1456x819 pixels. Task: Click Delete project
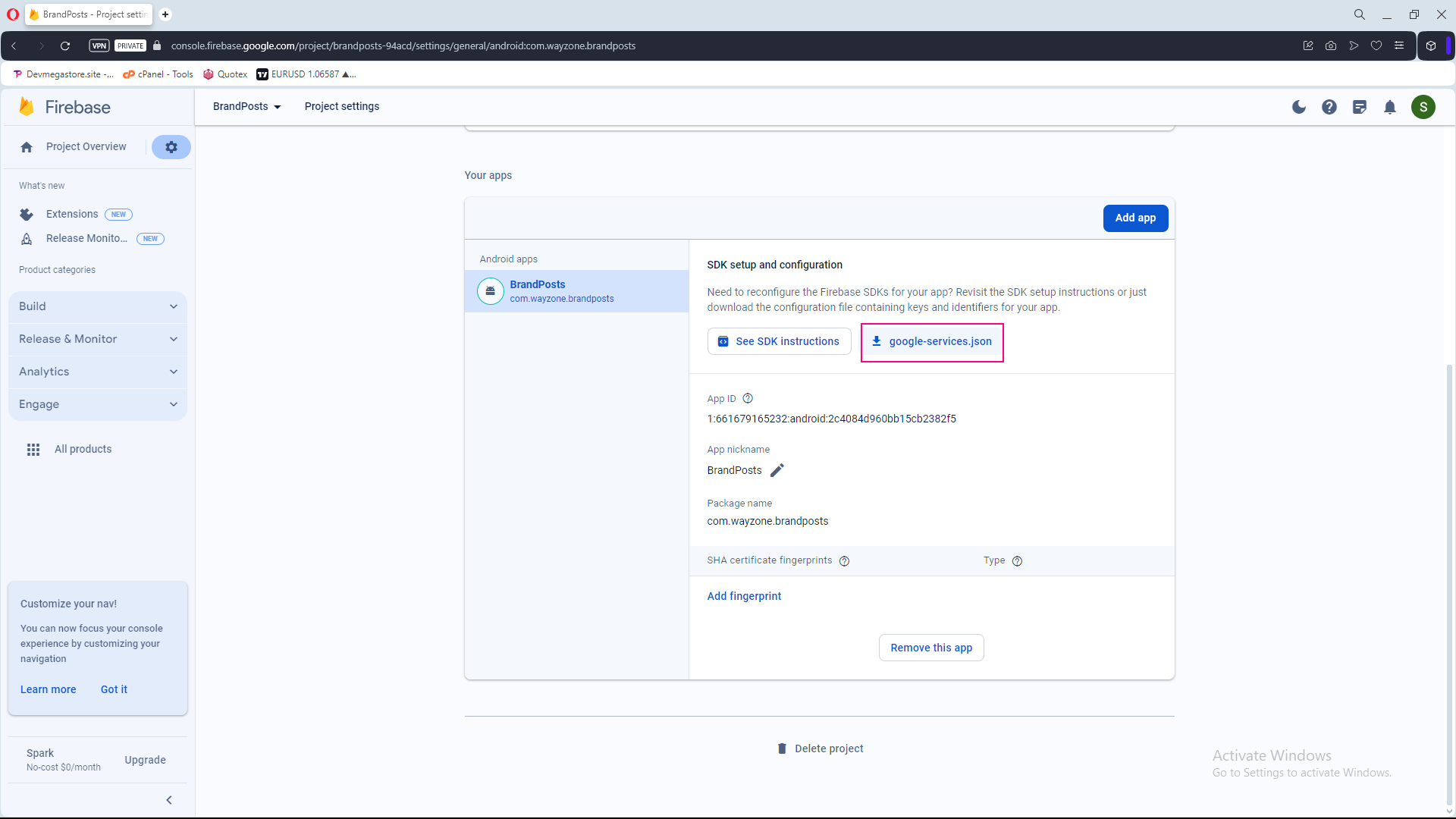[820, 748]
